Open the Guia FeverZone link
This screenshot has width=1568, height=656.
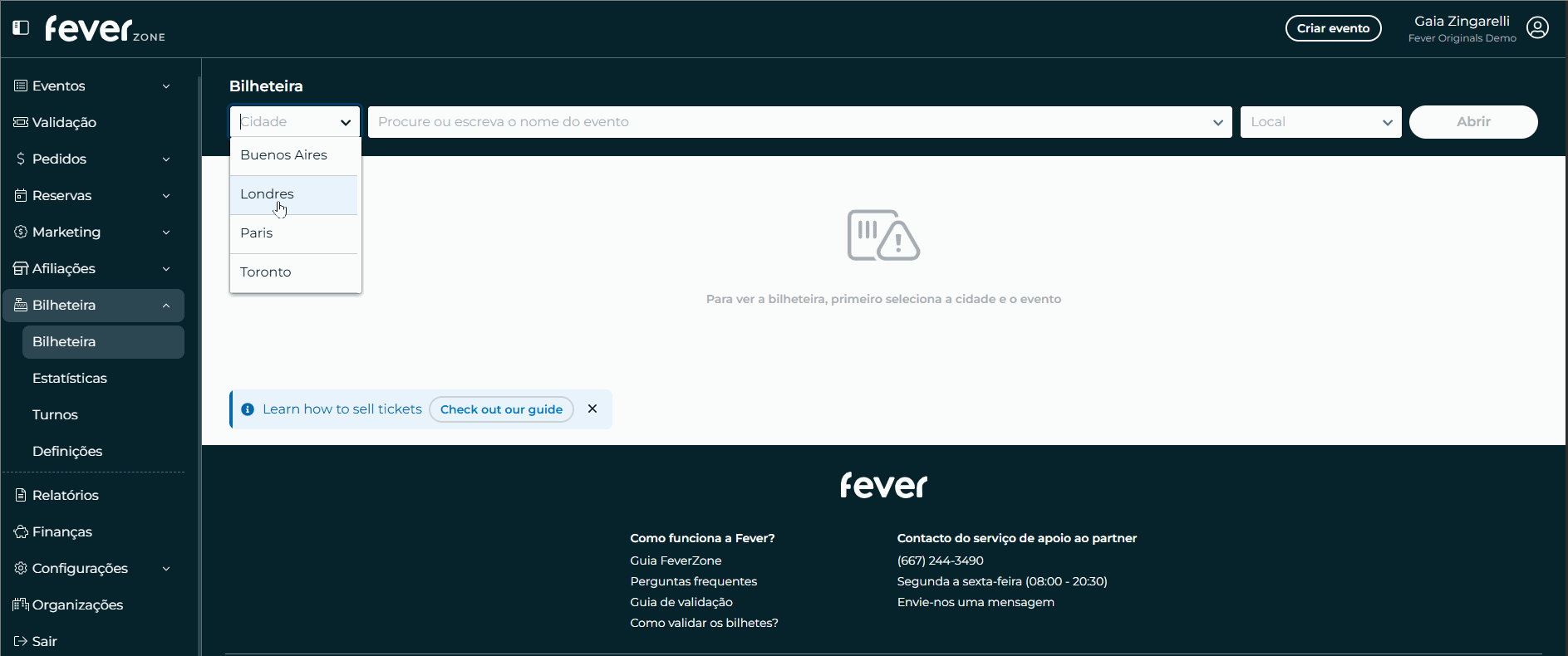coord(676,561)
